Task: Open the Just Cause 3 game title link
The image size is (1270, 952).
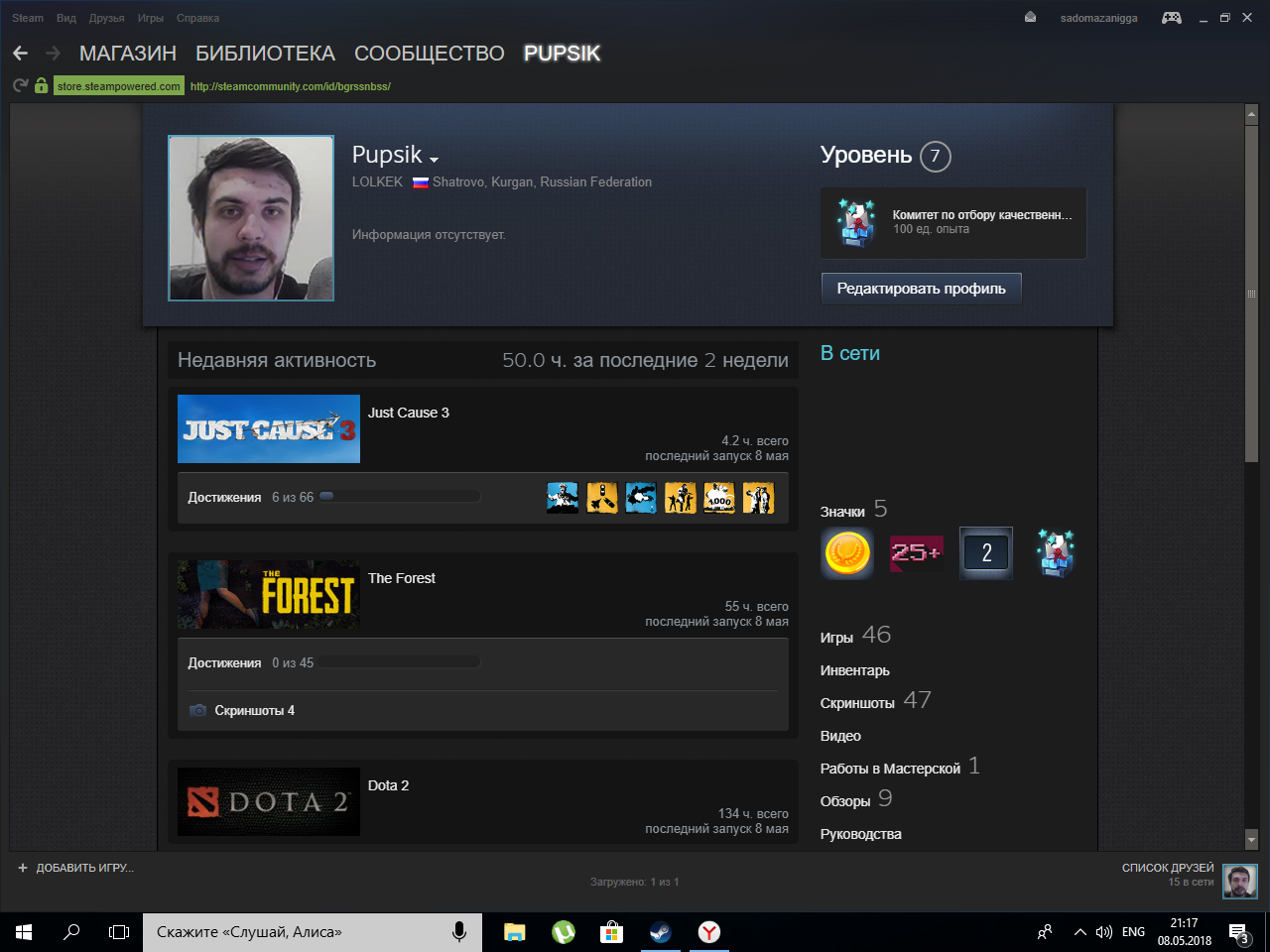Action: click(x=409, y=413)
